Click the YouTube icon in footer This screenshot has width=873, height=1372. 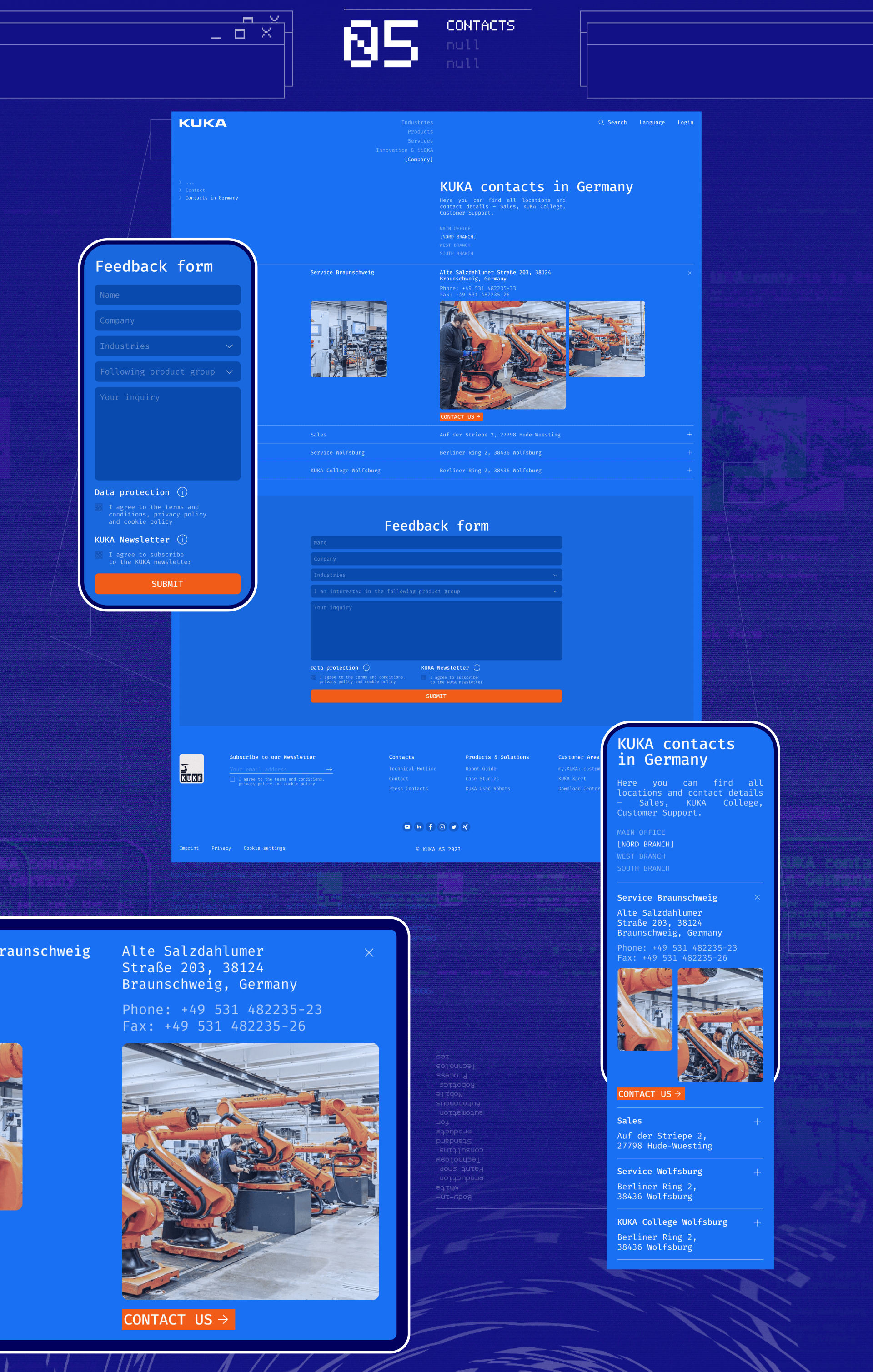tap(407, 827)
